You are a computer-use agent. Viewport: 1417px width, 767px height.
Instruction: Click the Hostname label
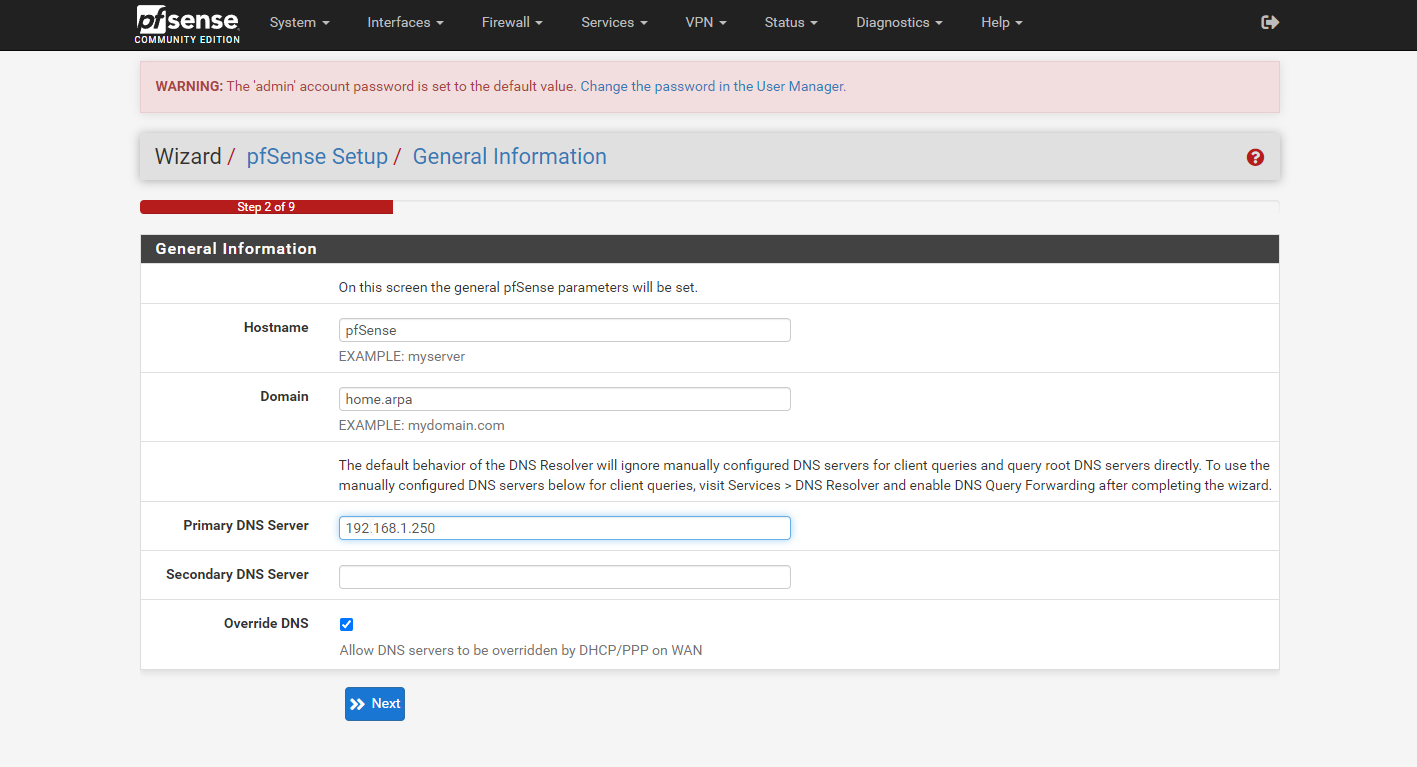(276, 327)
